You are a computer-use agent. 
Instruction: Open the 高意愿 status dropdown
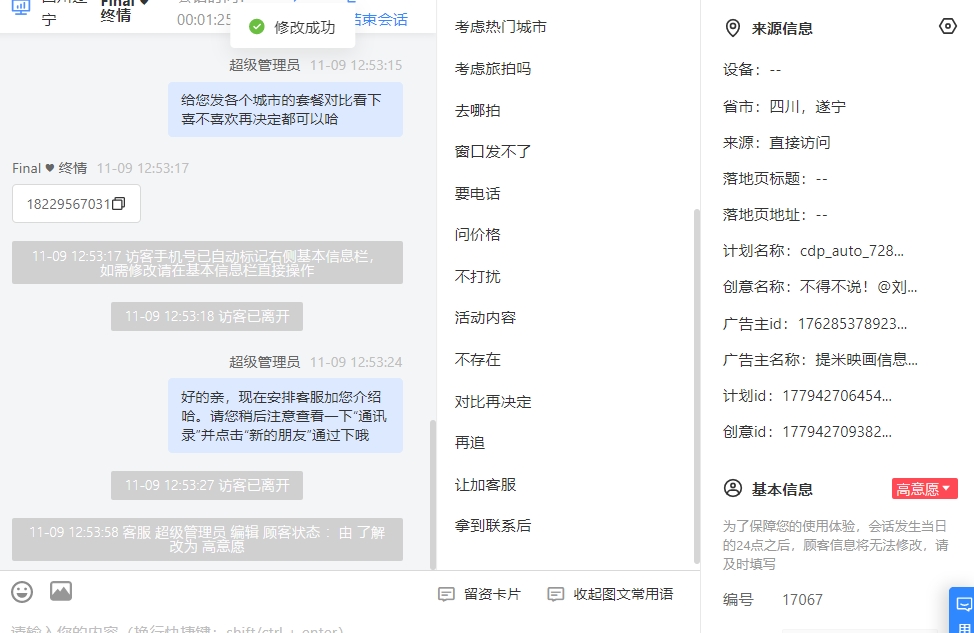[924, 489]
